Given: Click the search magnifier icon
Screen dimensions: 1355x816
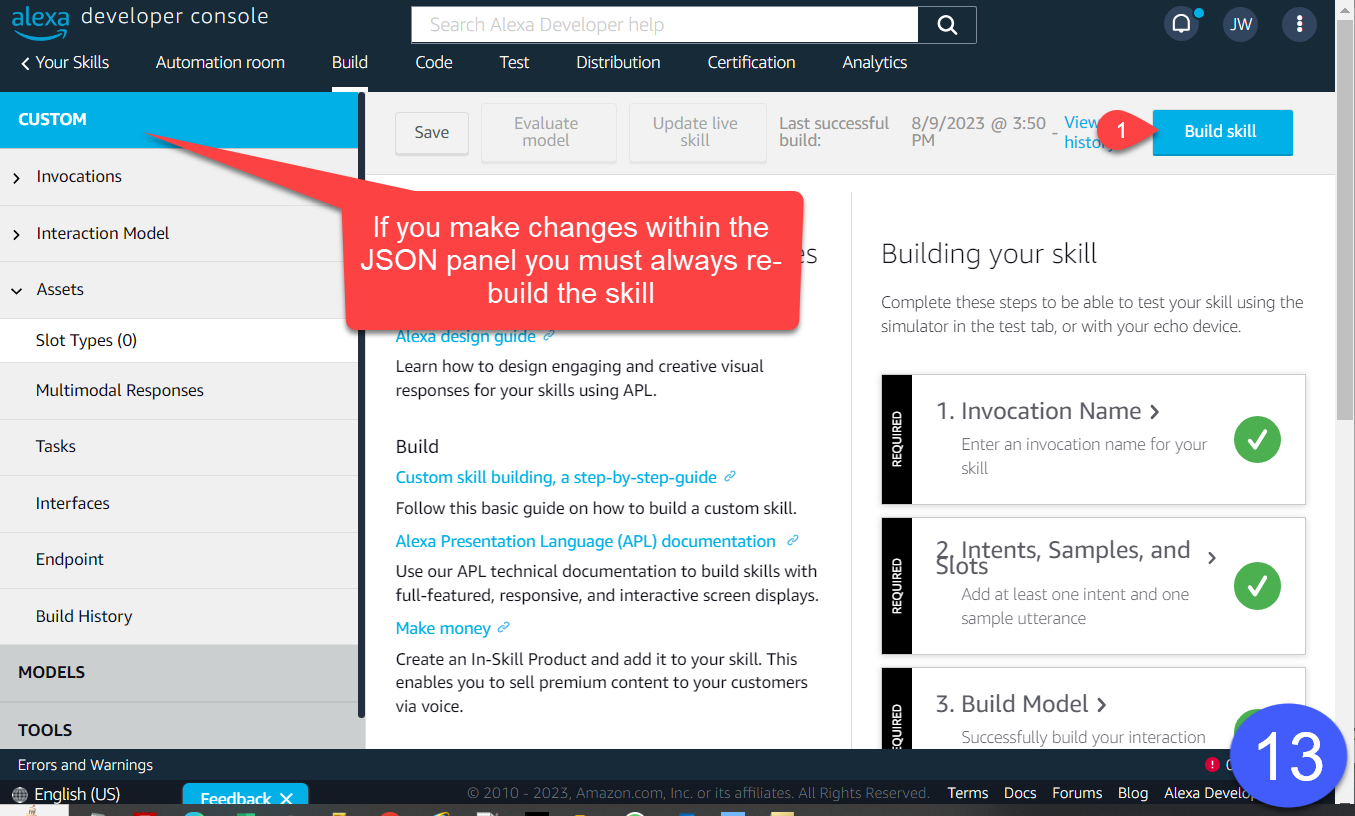Looking at the screenshot, I should click(946, 25).
